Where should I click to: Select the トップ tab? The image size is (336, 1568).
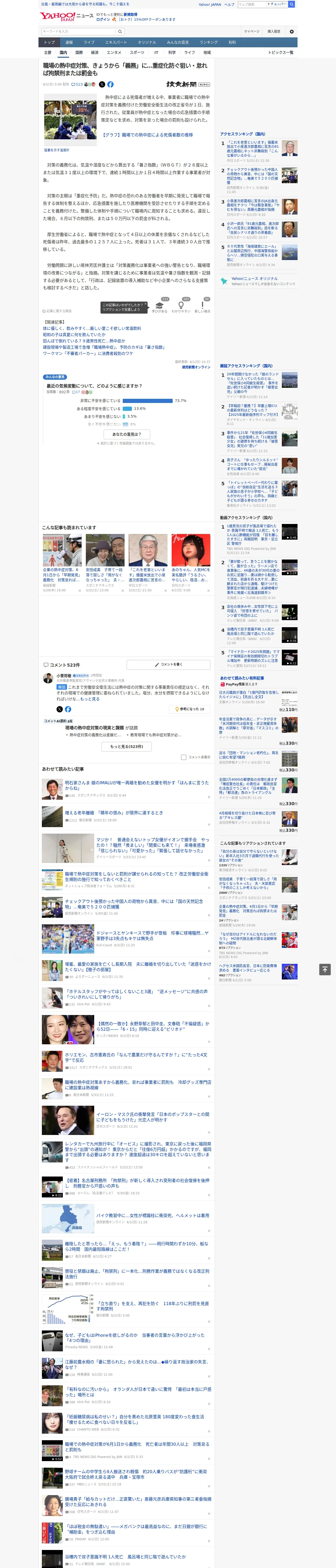click(x=49, y=43)
